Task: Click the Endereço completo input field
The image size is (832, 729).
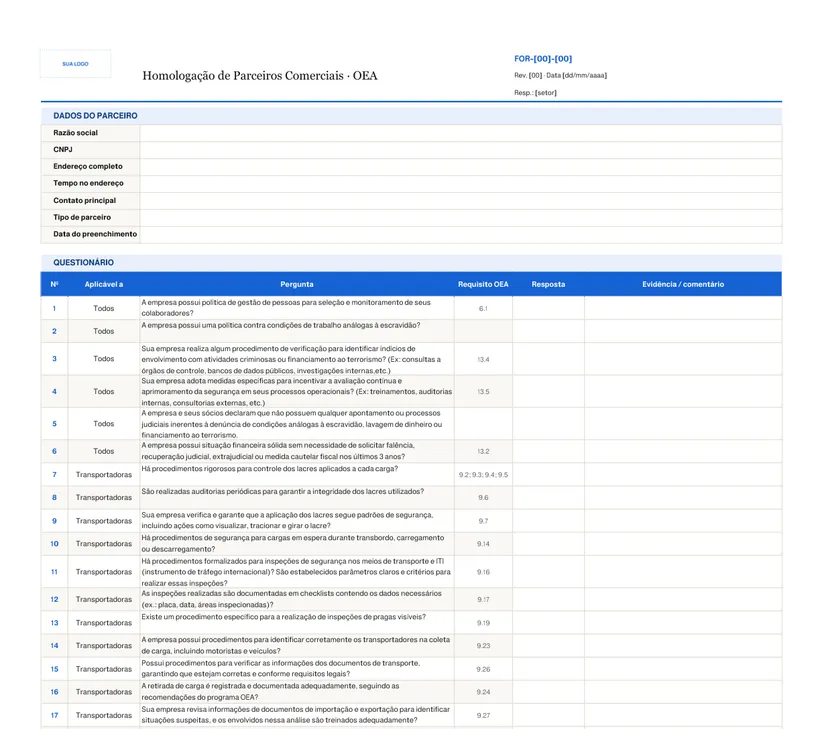Action: pos(461,167)
